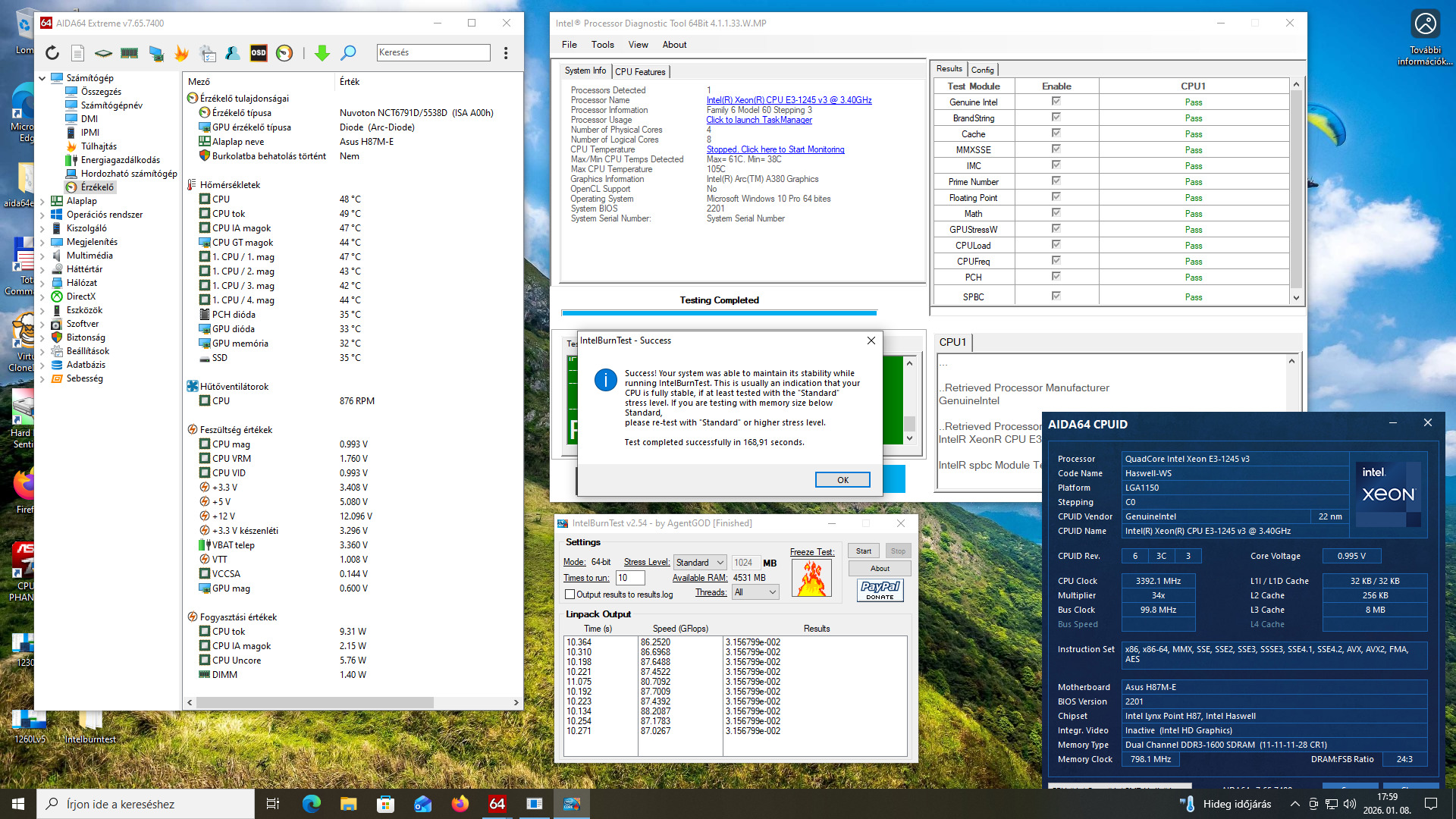The width and height of the screenshot is (1456, 819).
Task: Click the Click to launch TaskManager link
Action: click(758, 120)
